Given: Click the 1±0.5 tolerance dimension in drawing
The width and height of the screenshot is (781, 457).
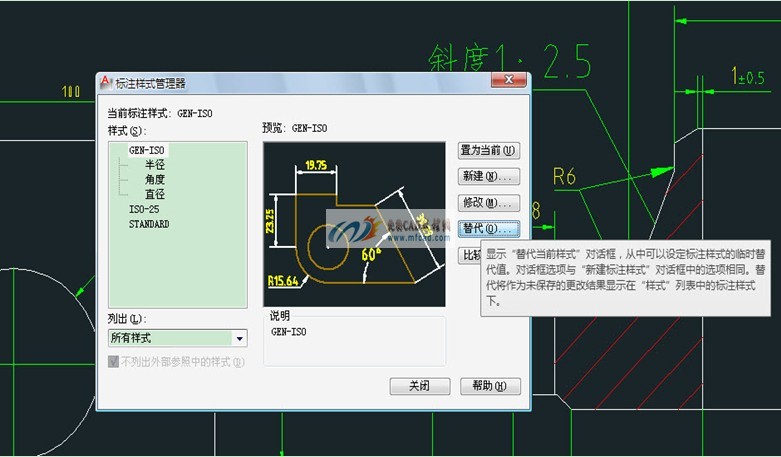Looking at the screenshot, I should click(747, 76).
